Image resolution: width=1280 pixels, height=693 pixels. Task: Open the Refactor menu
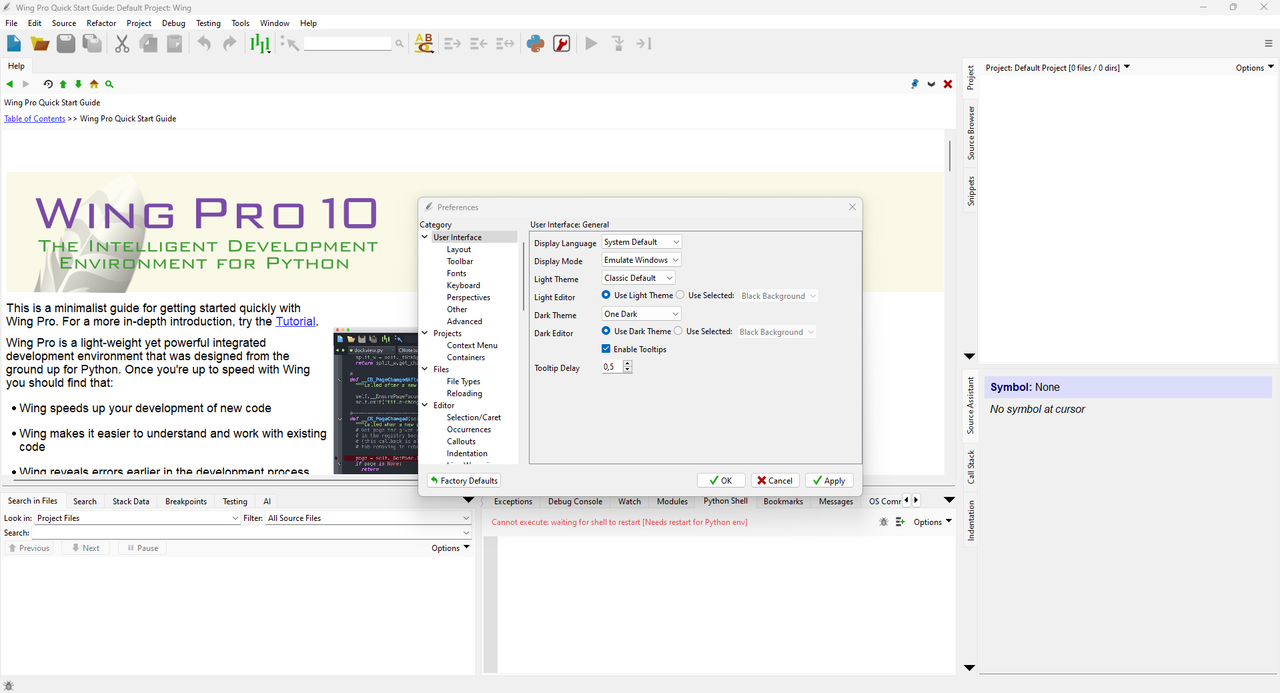point(101,23)
